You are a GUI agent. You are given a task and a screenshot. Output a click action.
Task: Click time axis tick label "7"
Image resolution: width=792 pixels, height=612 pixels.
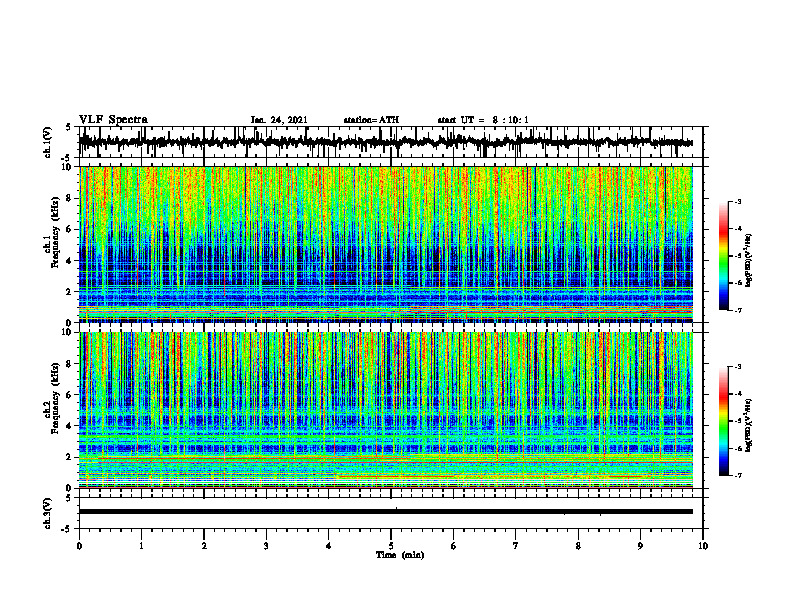516,546
